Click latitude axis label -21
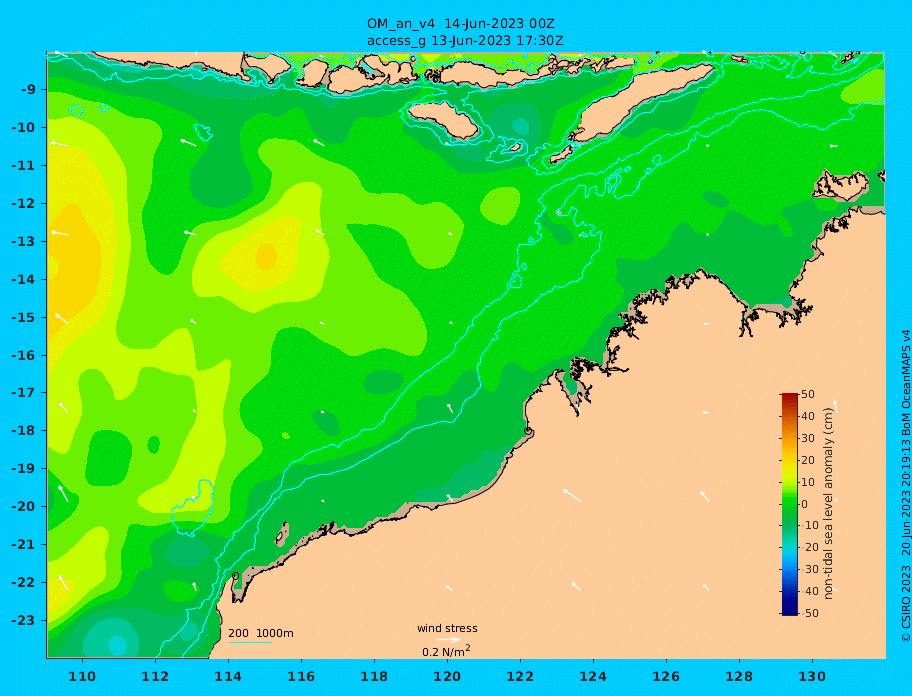This screenshot has width=912, height=696. click(24, 545)
